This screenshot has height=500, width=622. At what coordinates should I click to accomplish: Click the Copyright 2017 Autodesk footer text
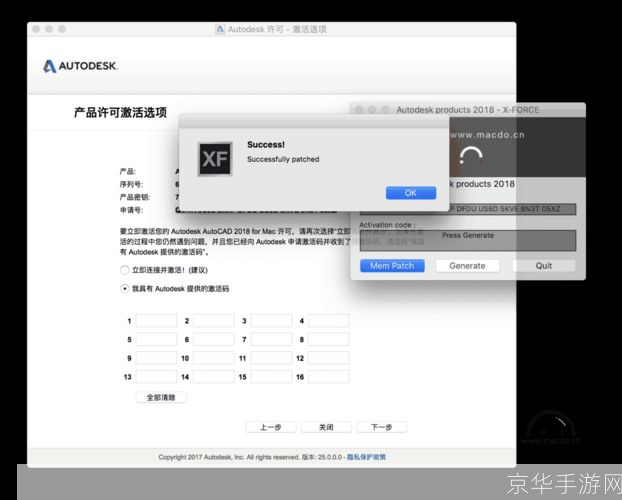click(x=229, y=457)
